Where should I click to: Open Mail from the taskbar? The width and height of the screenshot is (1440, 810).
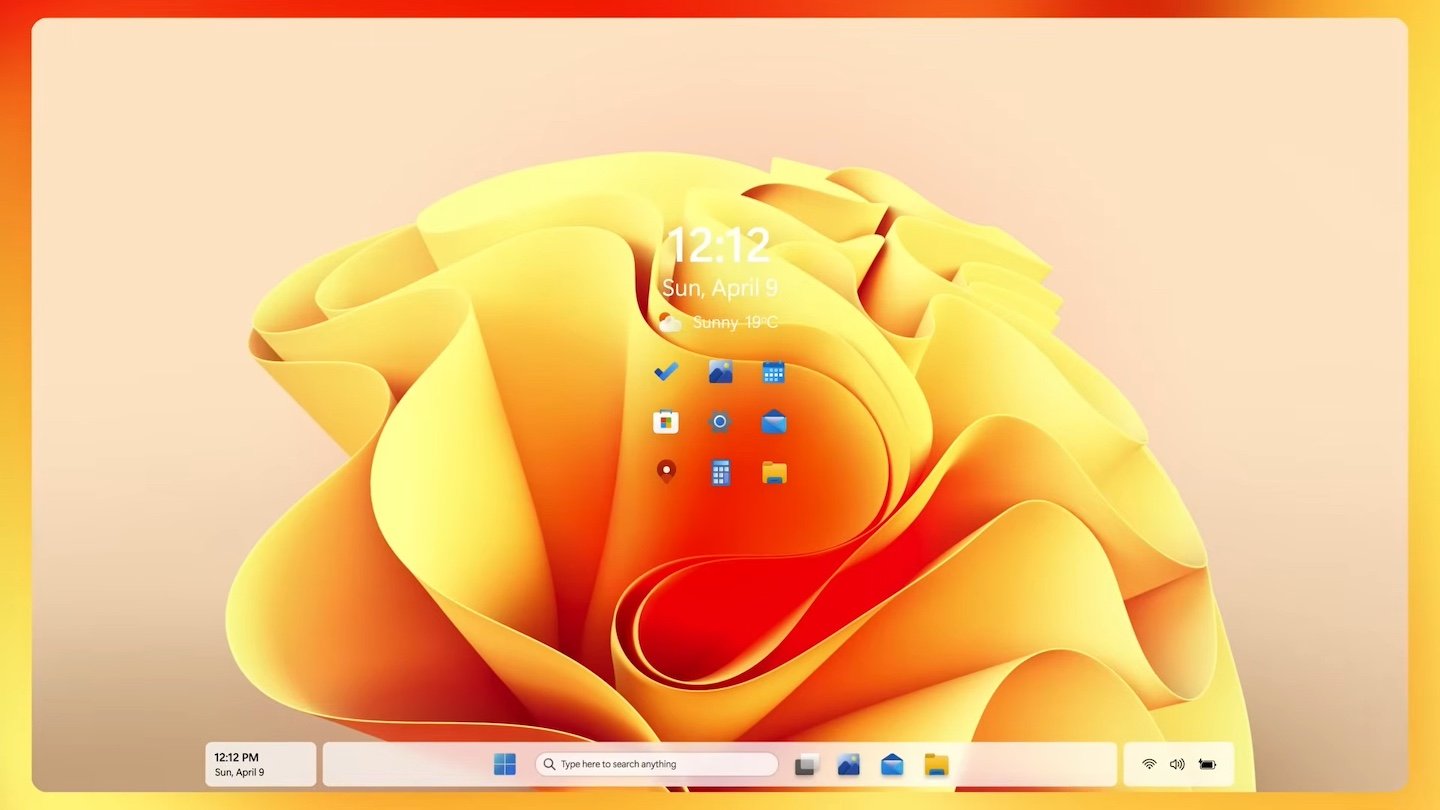892,765
